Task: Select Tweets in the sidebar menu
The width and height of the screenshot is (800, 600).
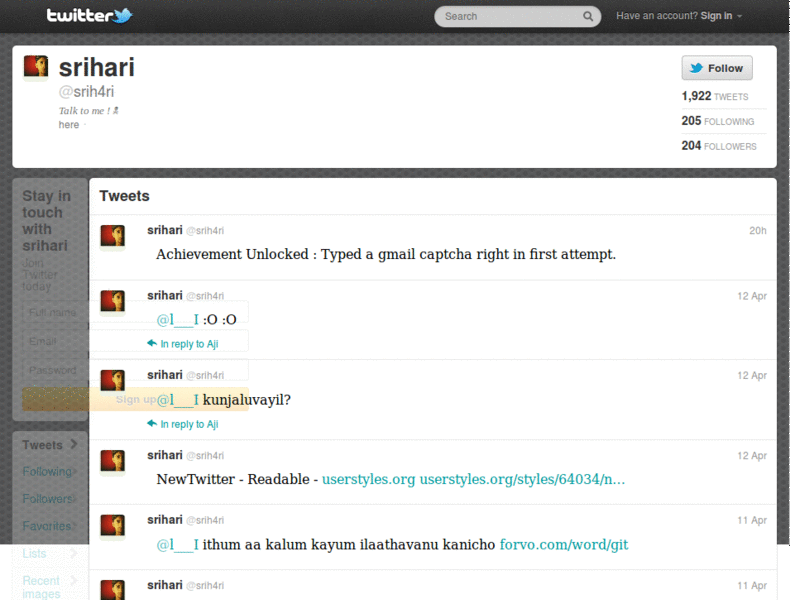Action: click(42, 445)
